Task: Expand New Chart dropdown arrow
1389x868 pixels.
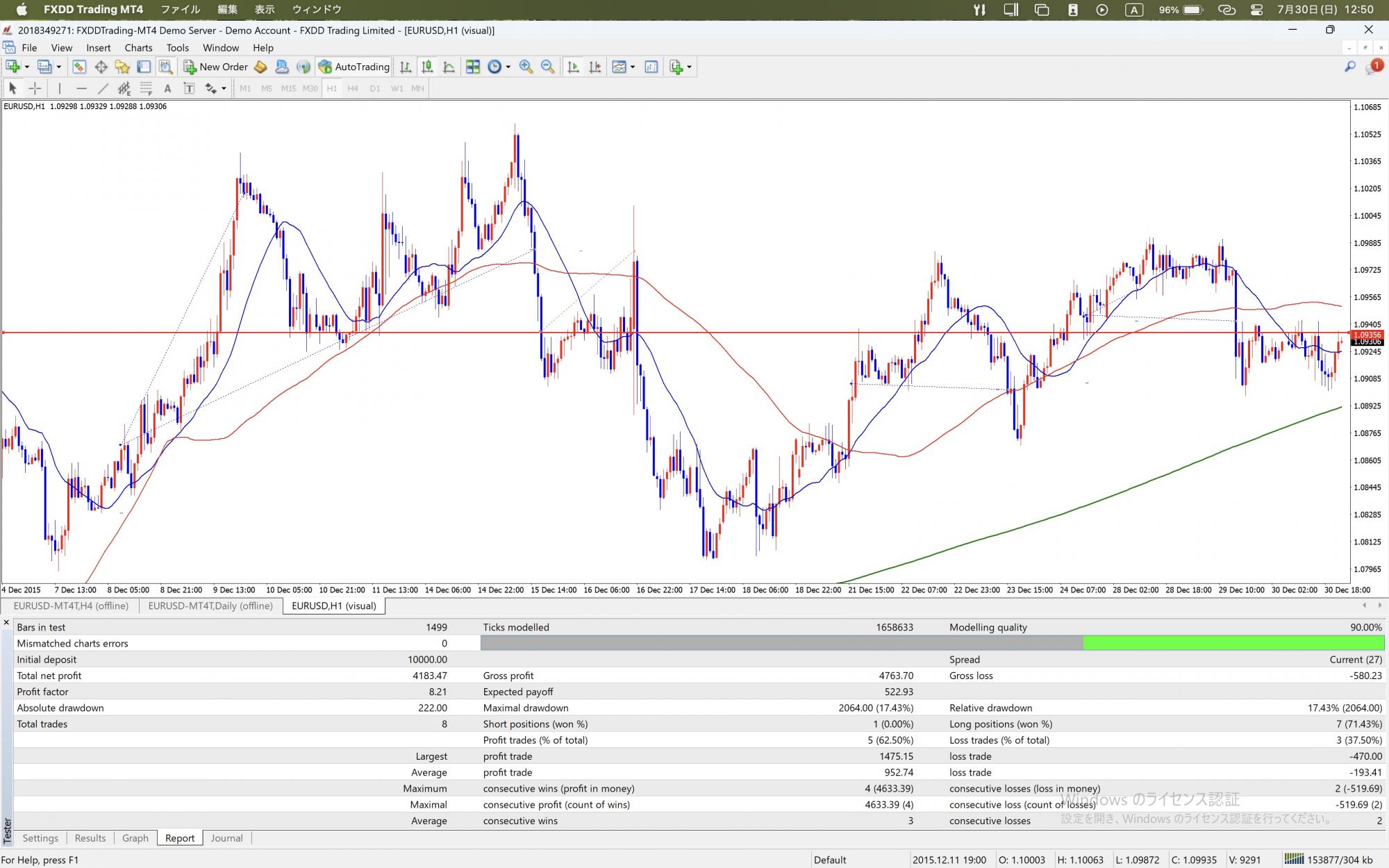Action: 27,67
